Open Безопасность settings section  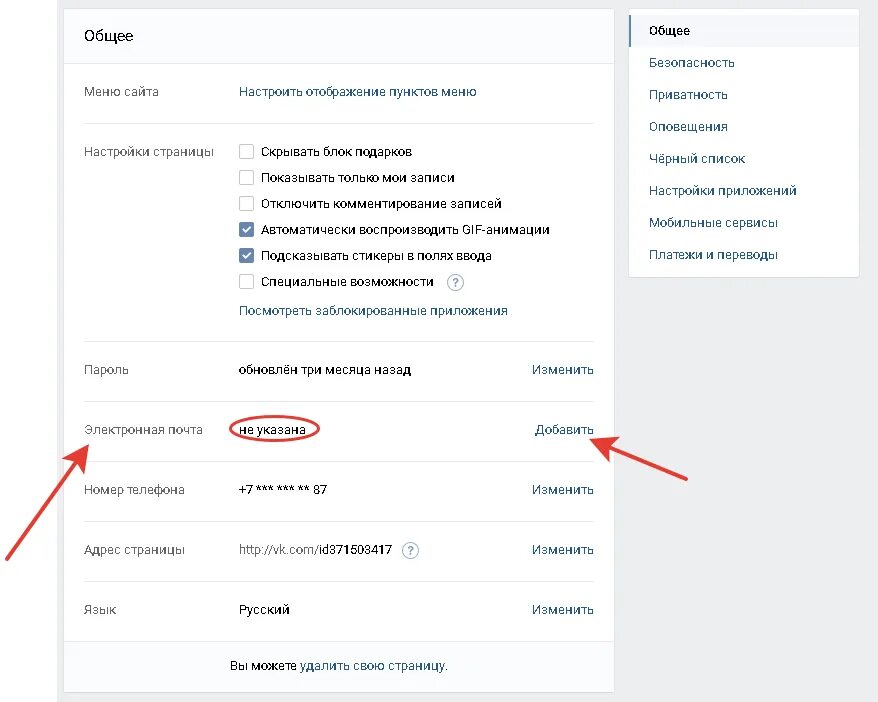coord(692,63)
